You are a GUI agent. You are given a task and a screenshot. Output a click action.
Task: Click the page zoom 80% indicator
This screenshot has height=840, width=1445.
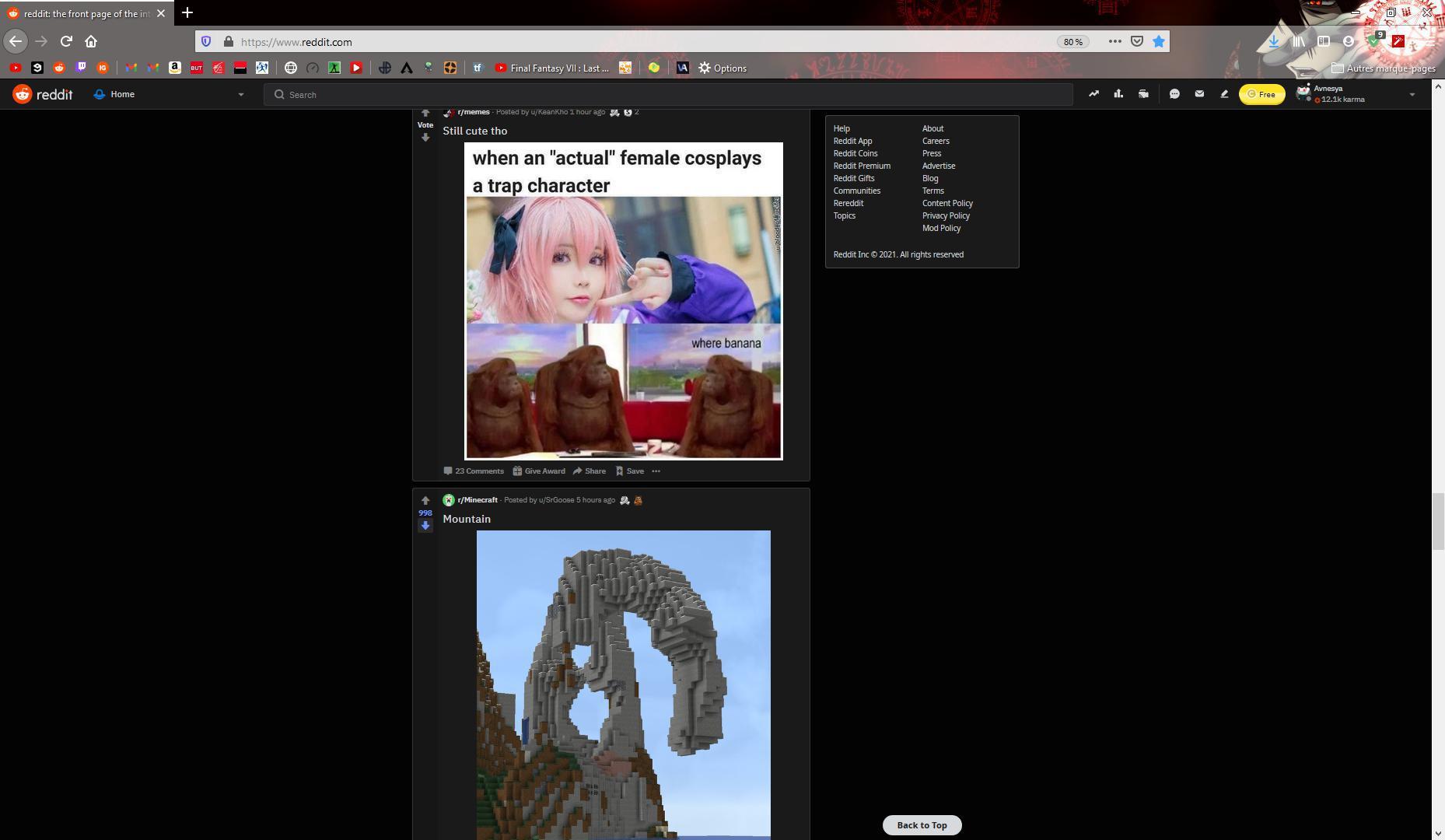[1072, 42]
